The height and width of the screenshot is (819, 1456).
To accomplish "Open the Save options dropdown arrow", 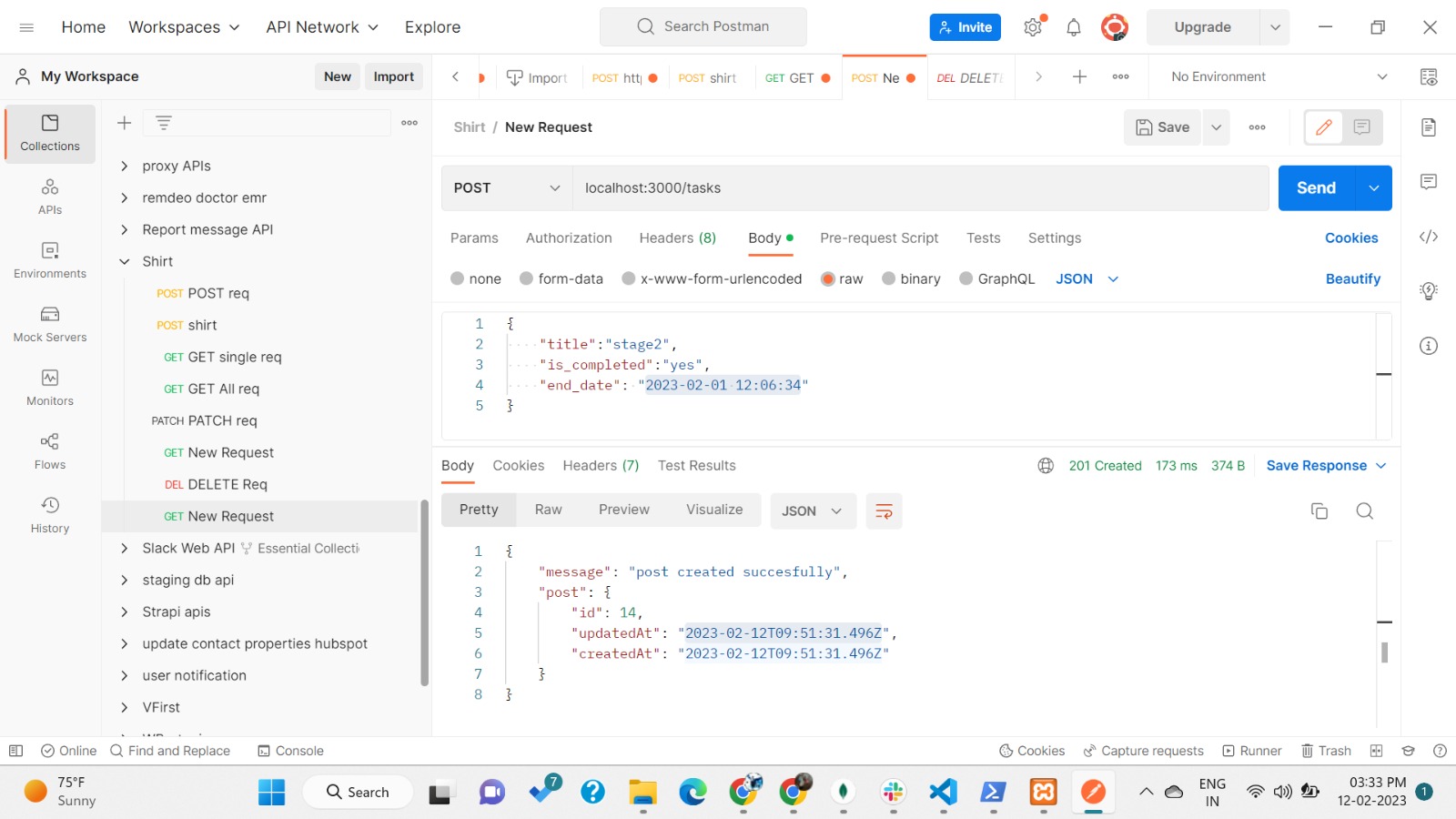I will pyautogui.click(x=1216, y=127).
